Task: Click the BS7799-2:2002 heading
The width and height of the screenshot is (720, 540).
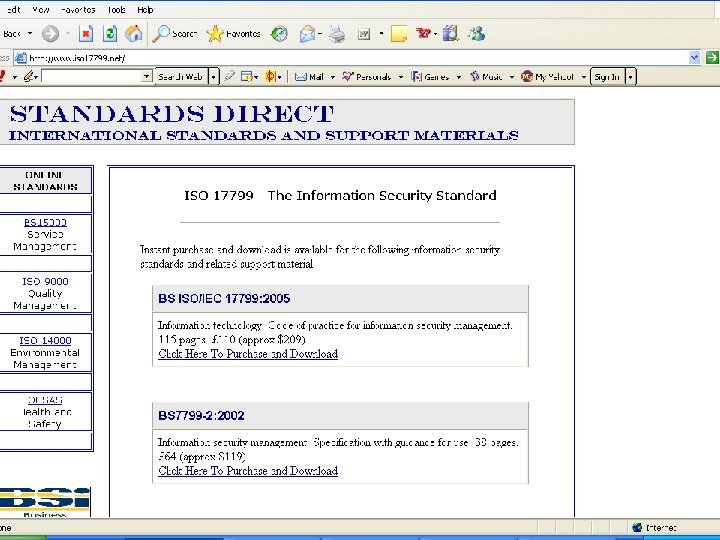Action: [x=201, y=416]
